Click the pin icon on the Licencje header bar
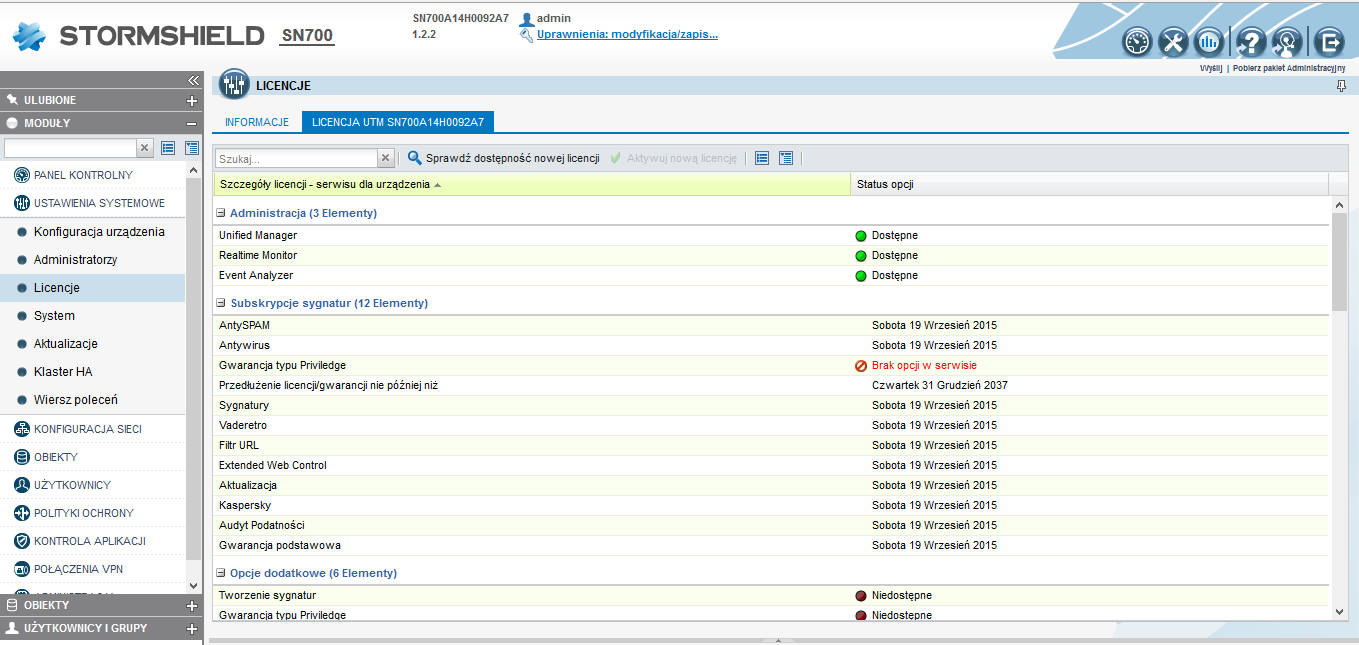This screenshot has height=645, width=1359. tap(1342, 86)
